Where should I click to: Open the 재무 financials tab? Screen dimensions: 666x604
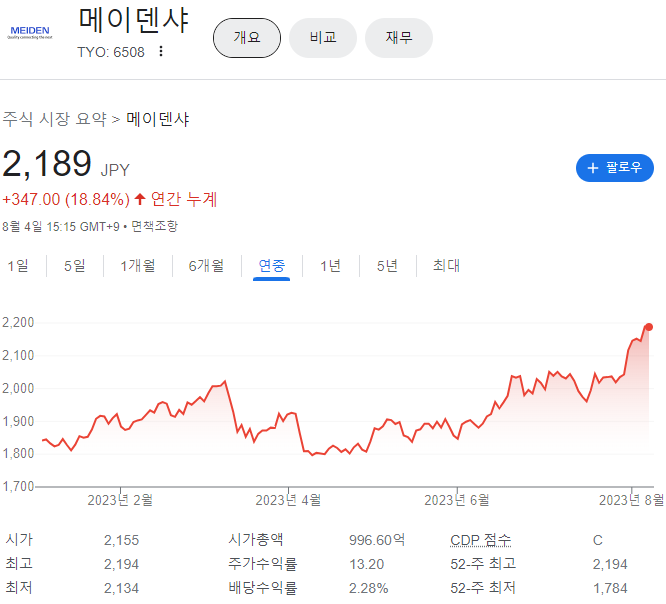tap(399, 38)
